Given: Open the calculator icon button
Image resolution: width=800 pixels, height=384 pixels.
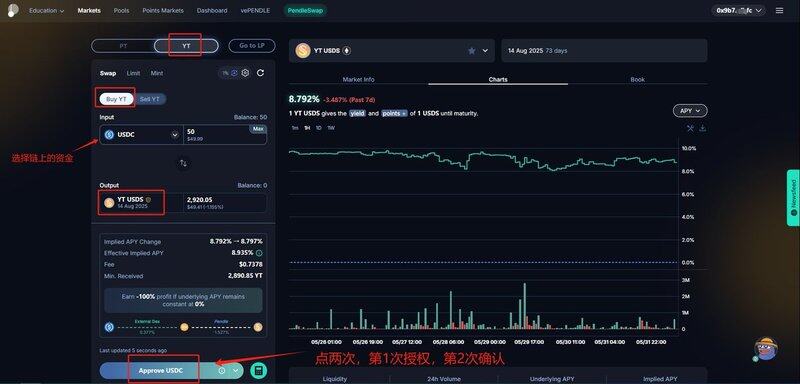Looking at the screenshot, I should coord(259,371).
